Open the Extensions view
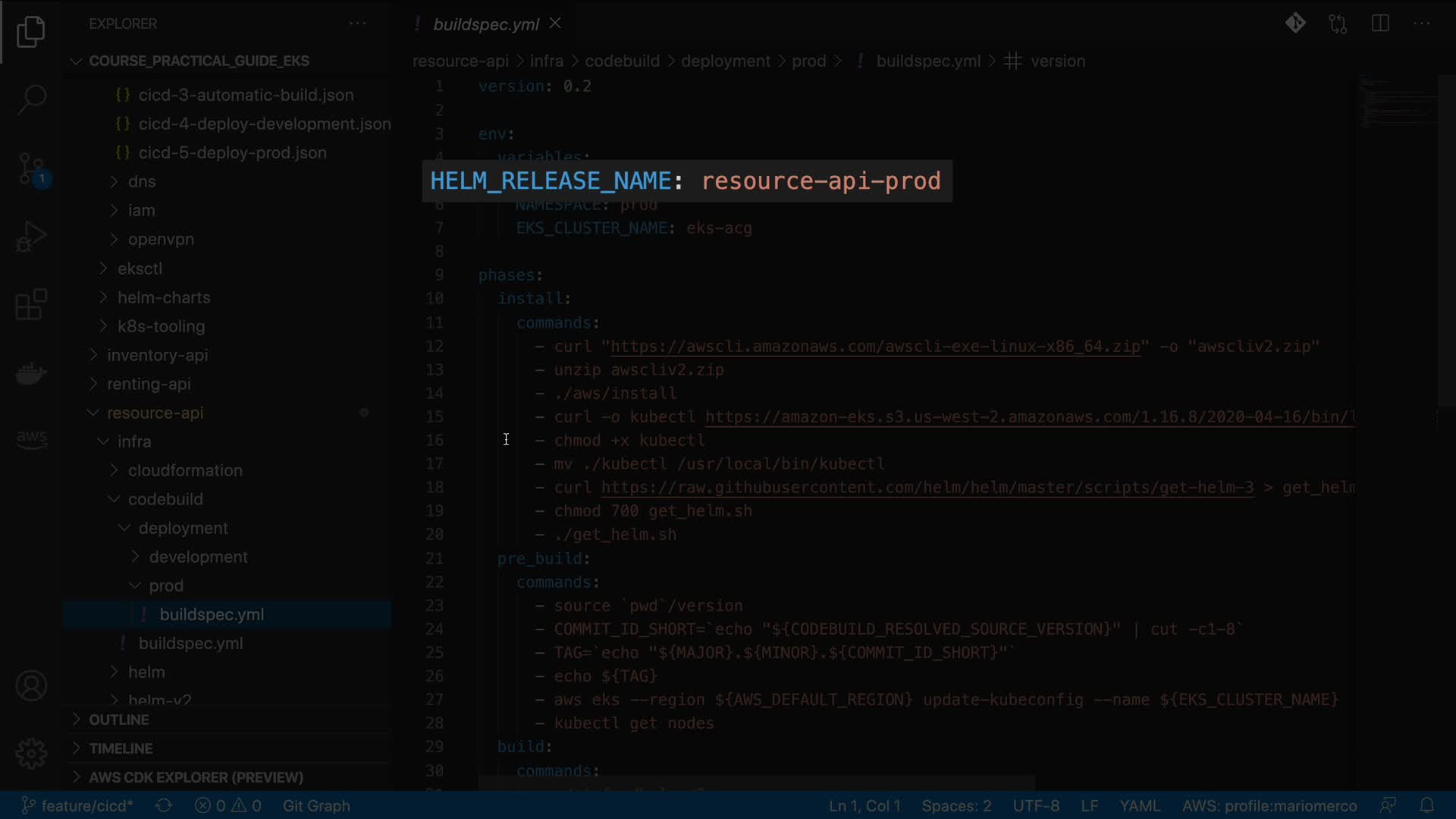Image resolution: width=1456 pixels, height=819 pixels. (x=31, y=305)
